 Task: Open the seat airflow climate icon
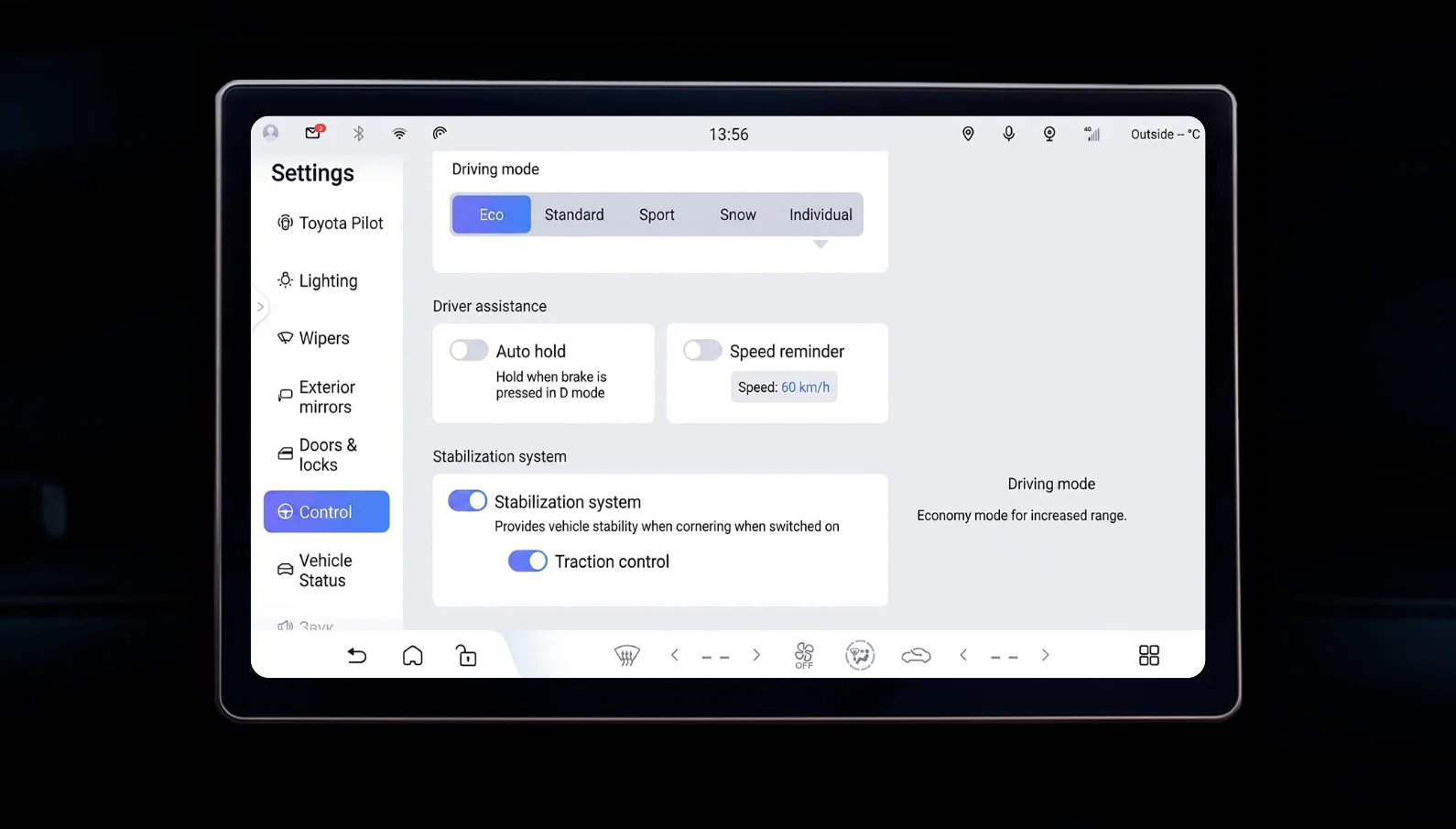860,655
